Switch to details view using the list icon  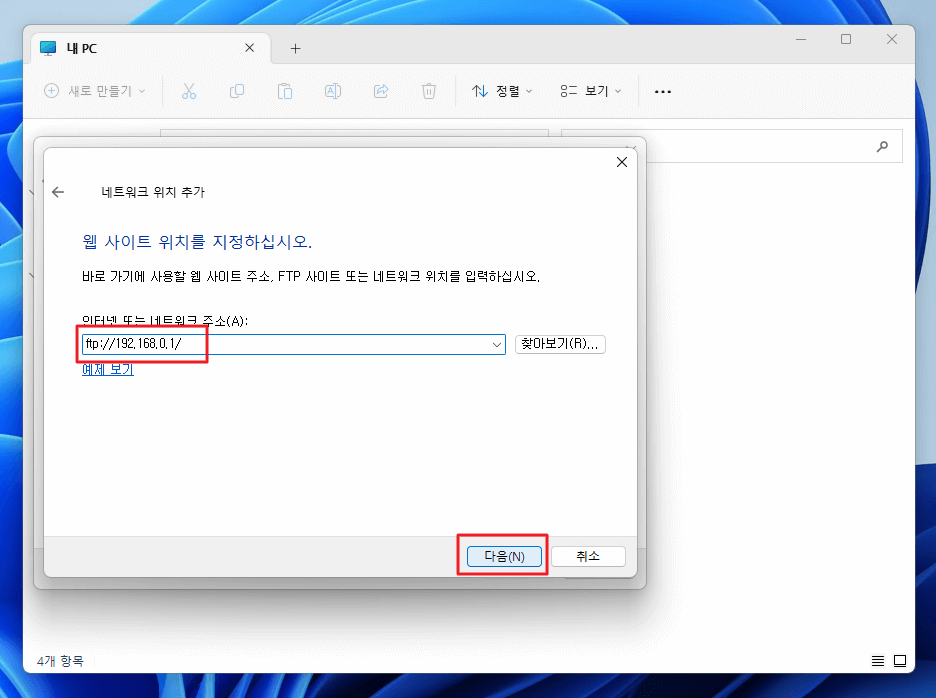[x=878, y=661]
